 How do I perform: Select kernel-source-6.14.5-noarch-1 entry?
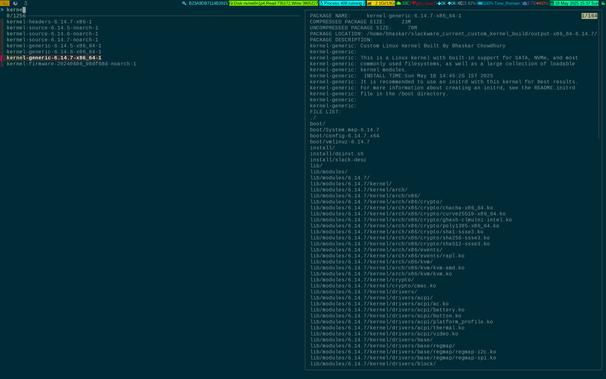52,28
